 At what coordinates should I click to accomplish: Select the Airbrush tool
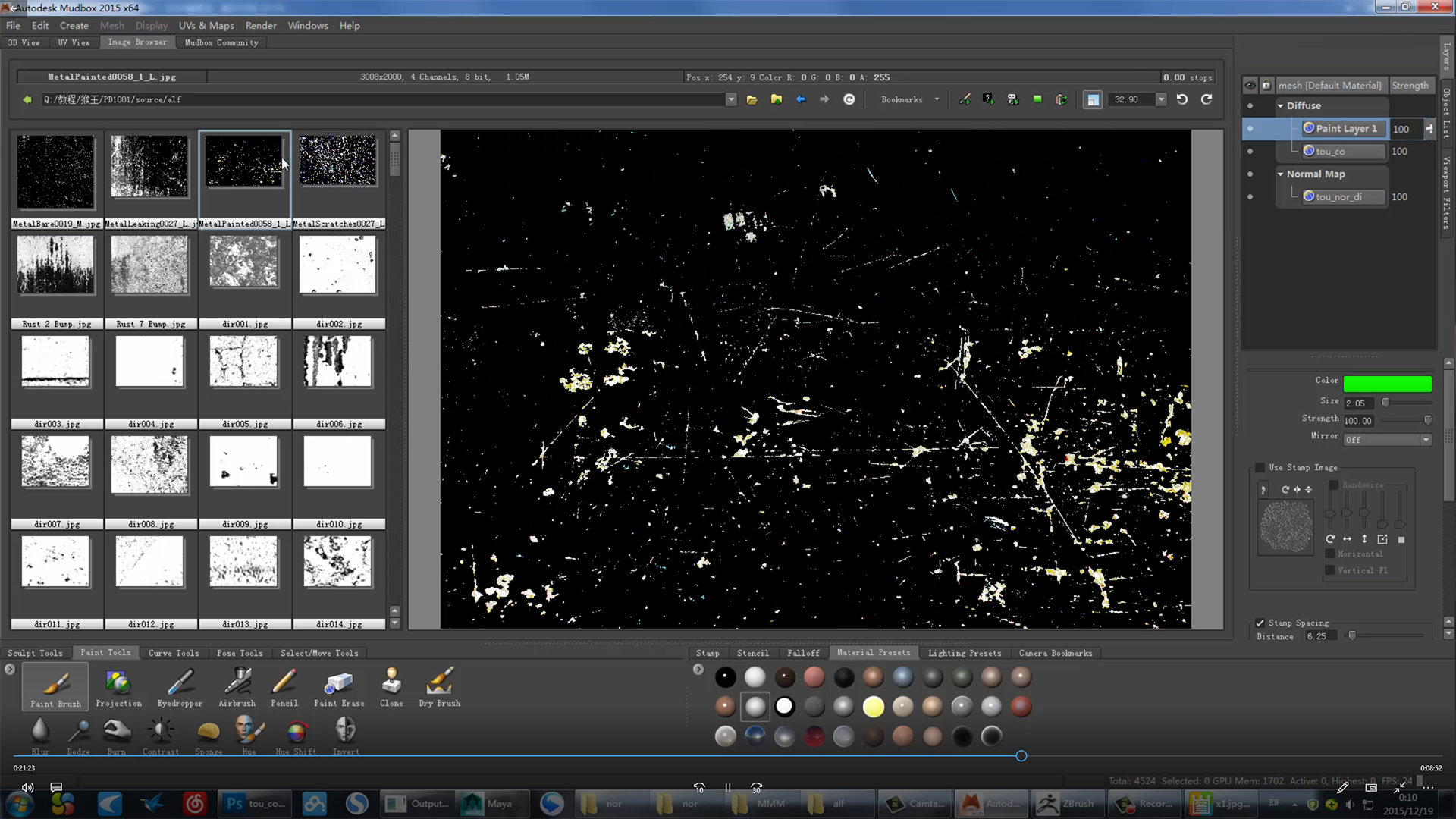237,688
